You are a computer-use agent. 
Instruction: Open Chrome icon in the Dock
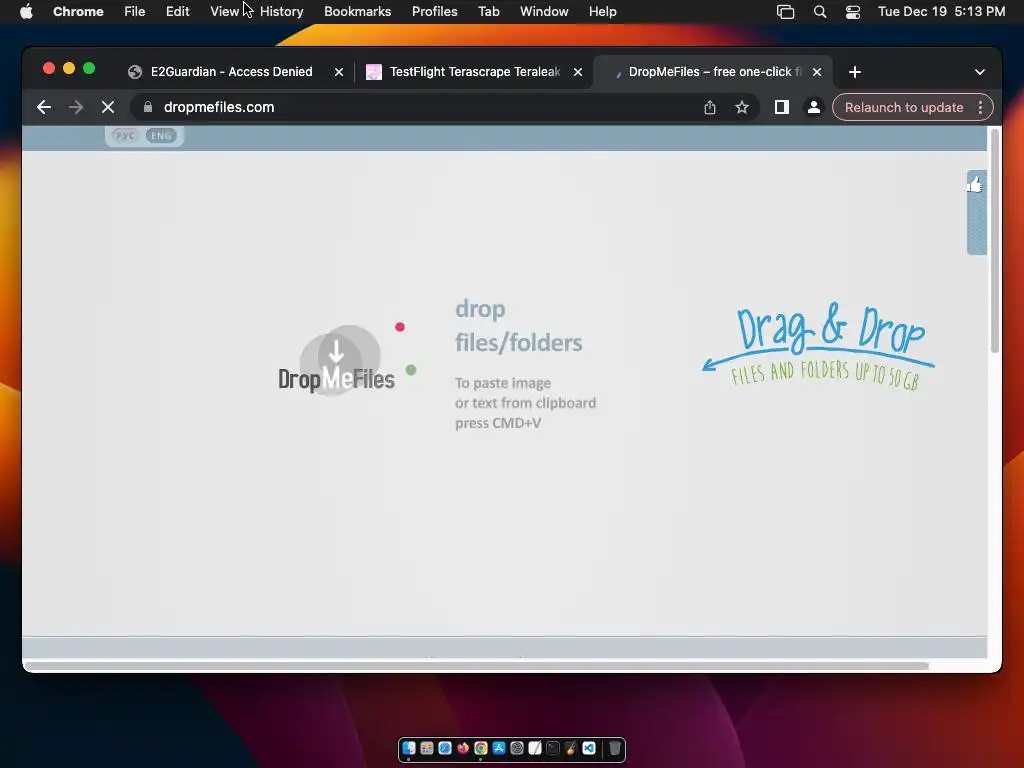click(x=481, y=748)
